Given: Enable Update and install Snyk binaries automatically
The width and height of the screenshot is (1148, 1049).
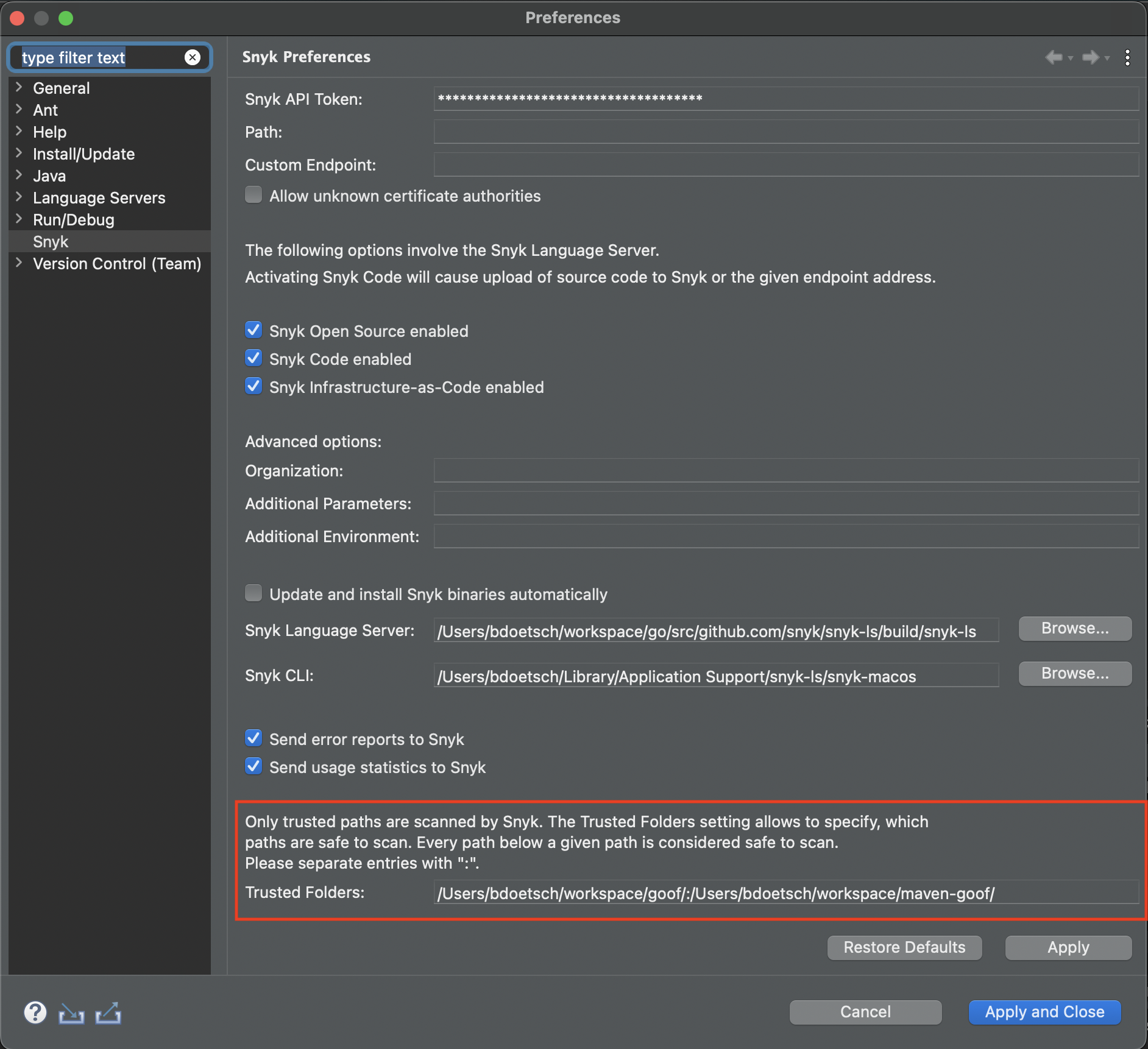Looking at the screenshot, I should (x=253, y=593).
